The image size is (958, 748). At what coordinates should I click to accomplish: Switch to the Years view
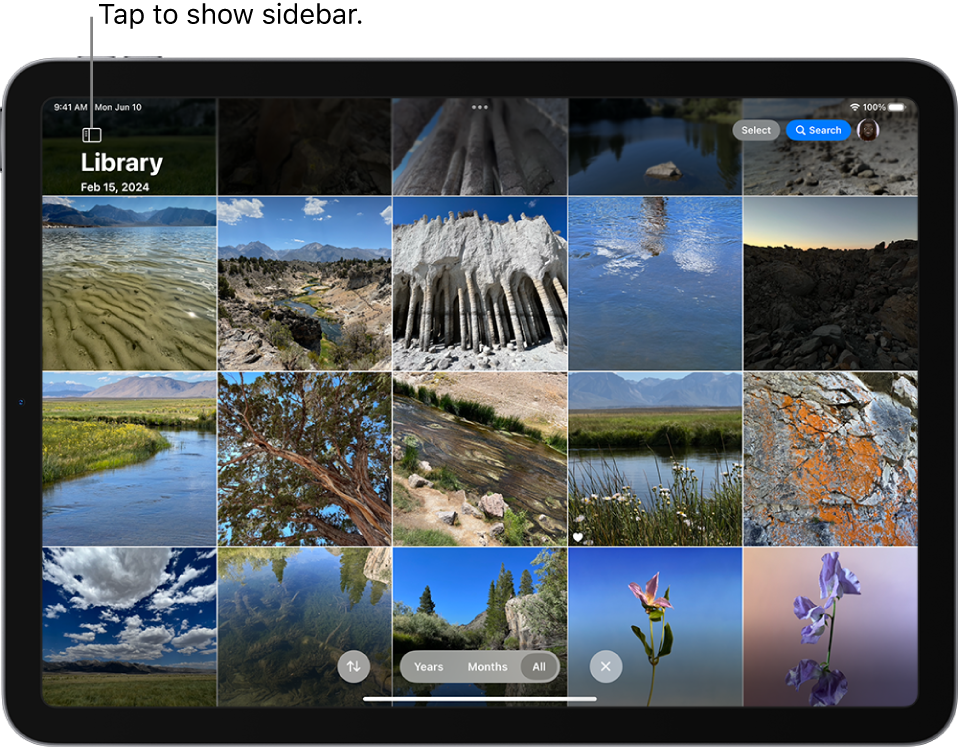(x=428, y=667)
